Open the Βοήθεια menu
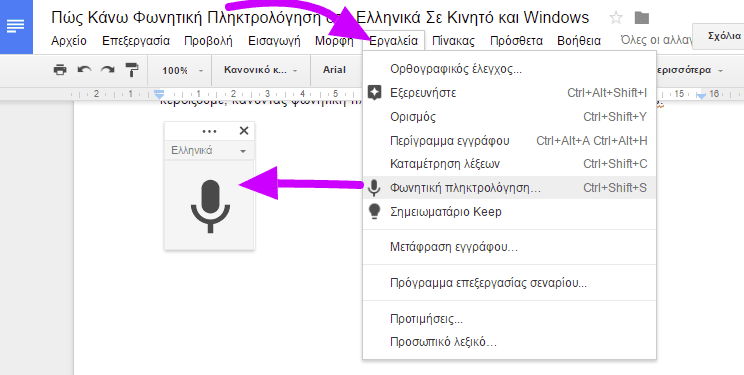 pyautogui.click(x=579, y=41)
